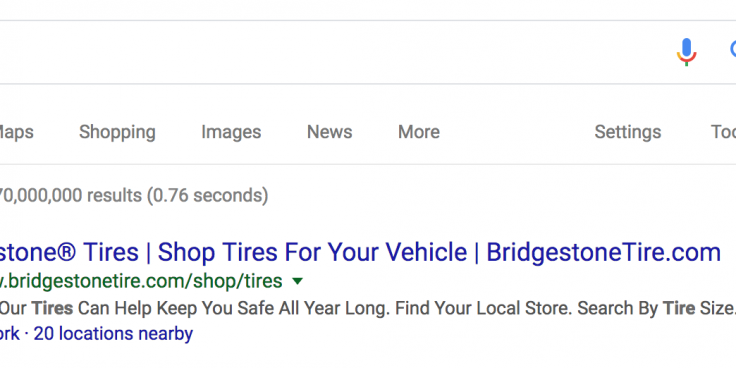Viewport: 736px width, 368px height.
Task: Open the News results tab
Action: 330,132
